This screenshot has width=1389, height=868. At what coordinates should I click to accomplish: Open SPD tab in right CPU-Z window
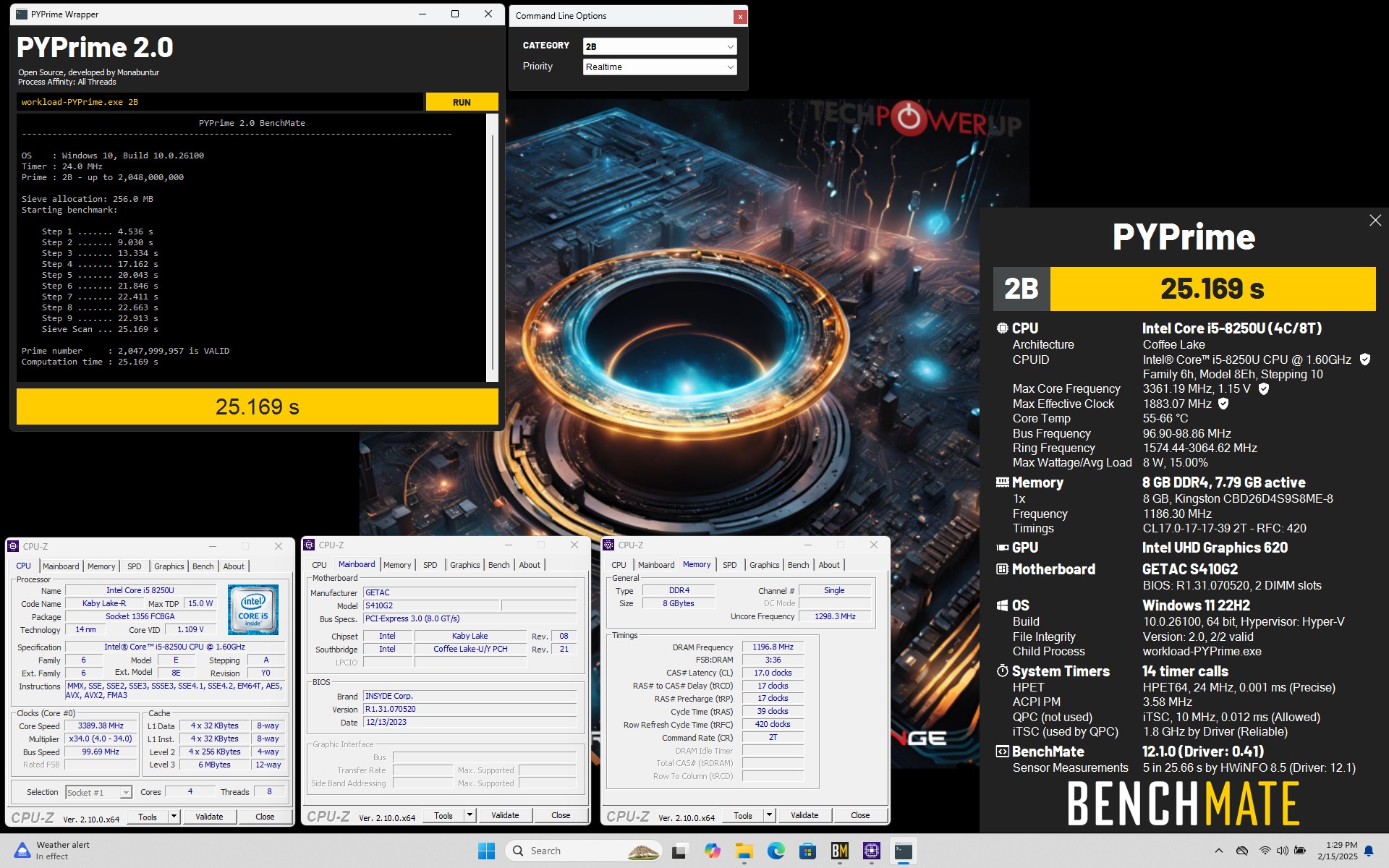(729, 565)
